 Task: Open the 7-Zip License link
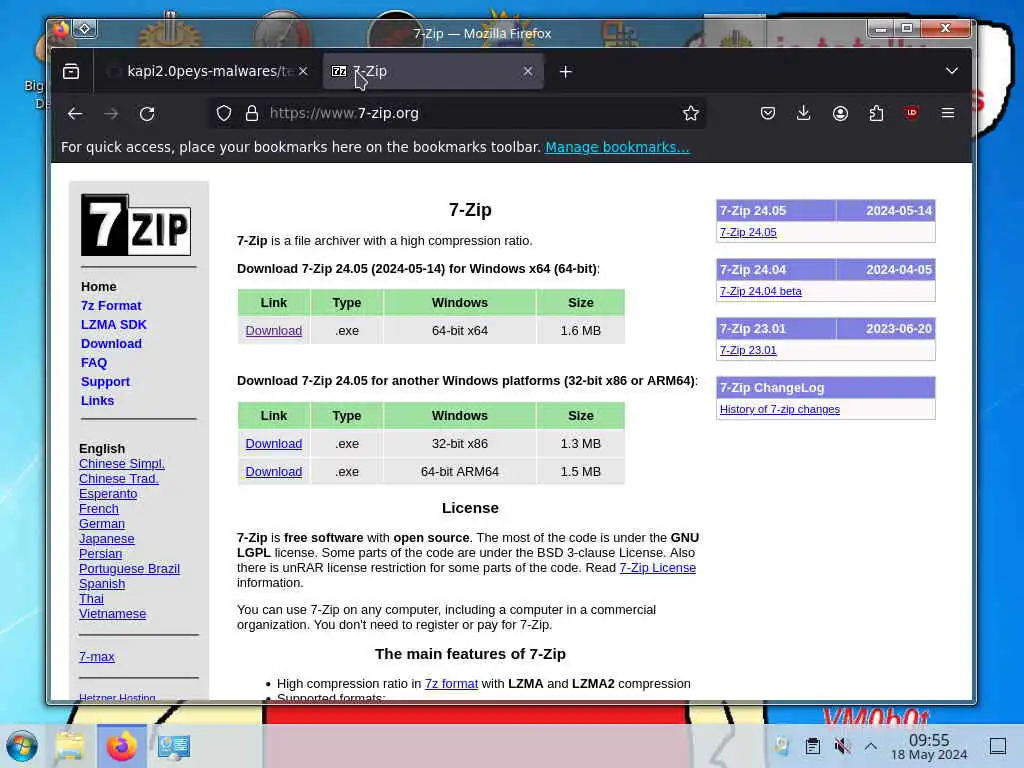[657, 568]
